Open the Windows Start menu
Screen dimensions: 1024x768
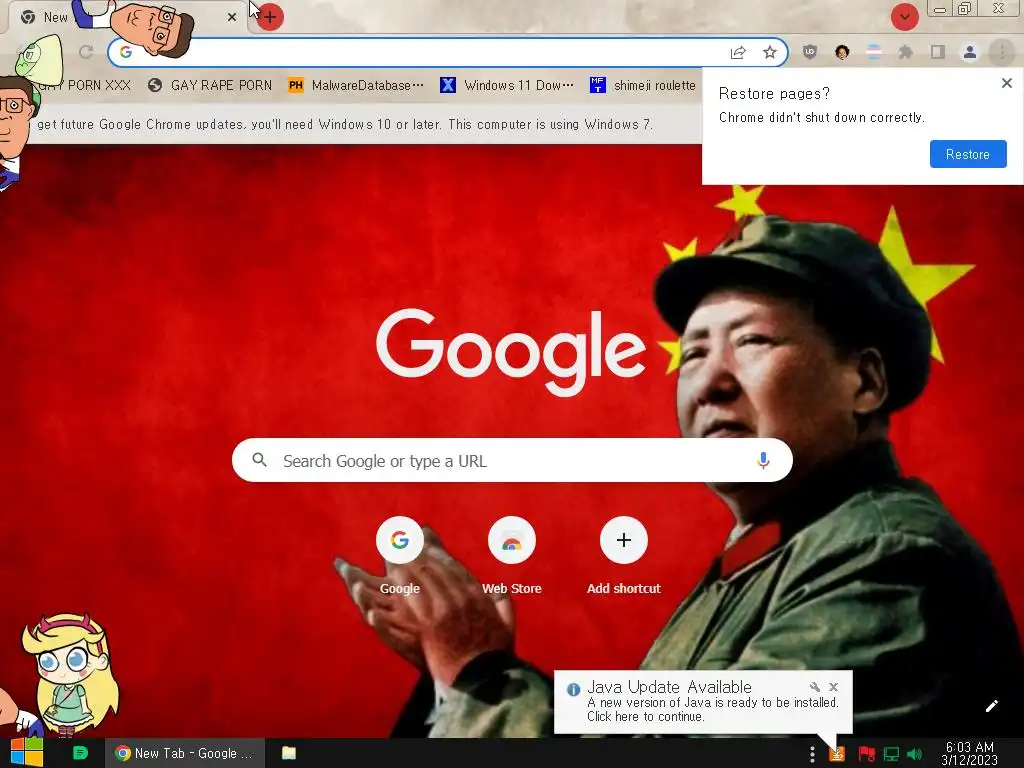click(26, 753)
